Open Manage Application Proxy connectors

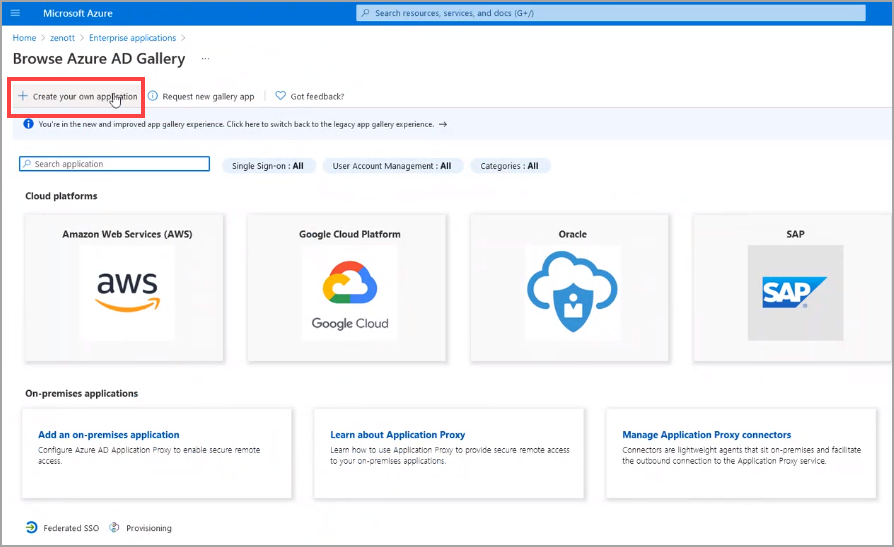coord(706,435)
